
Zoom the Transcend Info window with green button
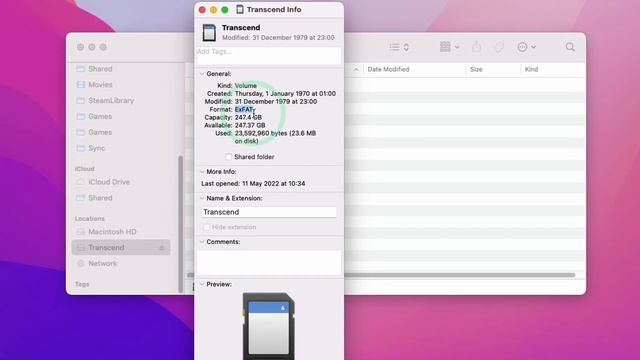[225, 9]
